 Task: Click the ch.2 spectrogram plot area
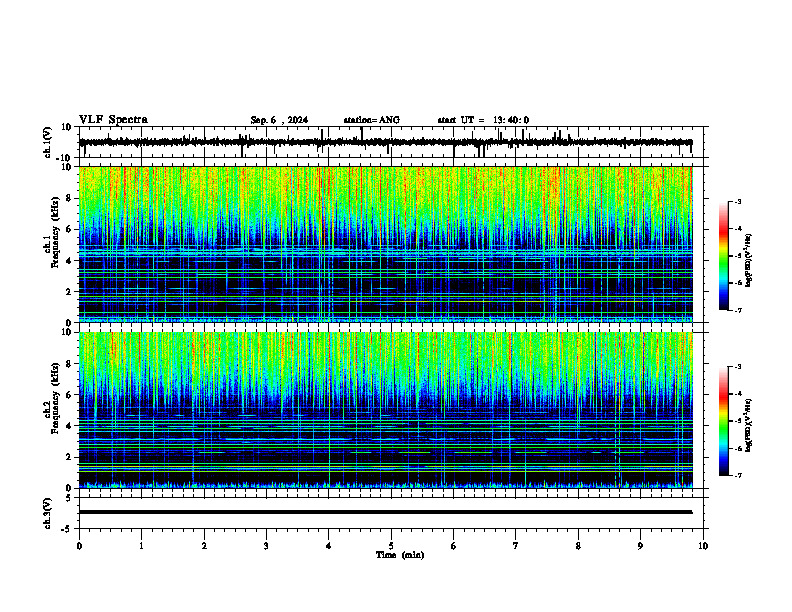click(385, 410)
